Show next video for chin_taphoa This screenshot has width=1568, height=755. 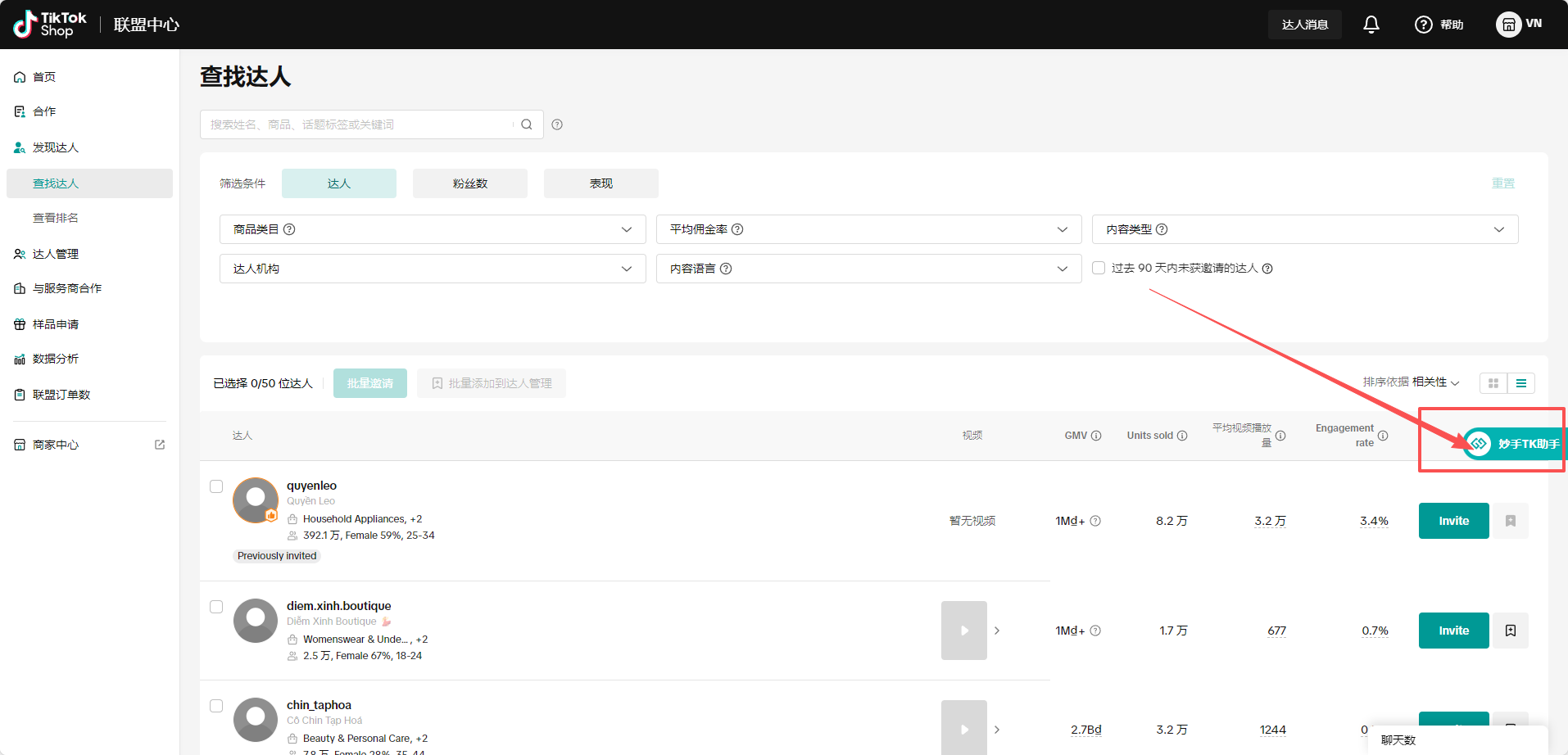point(997,730)
